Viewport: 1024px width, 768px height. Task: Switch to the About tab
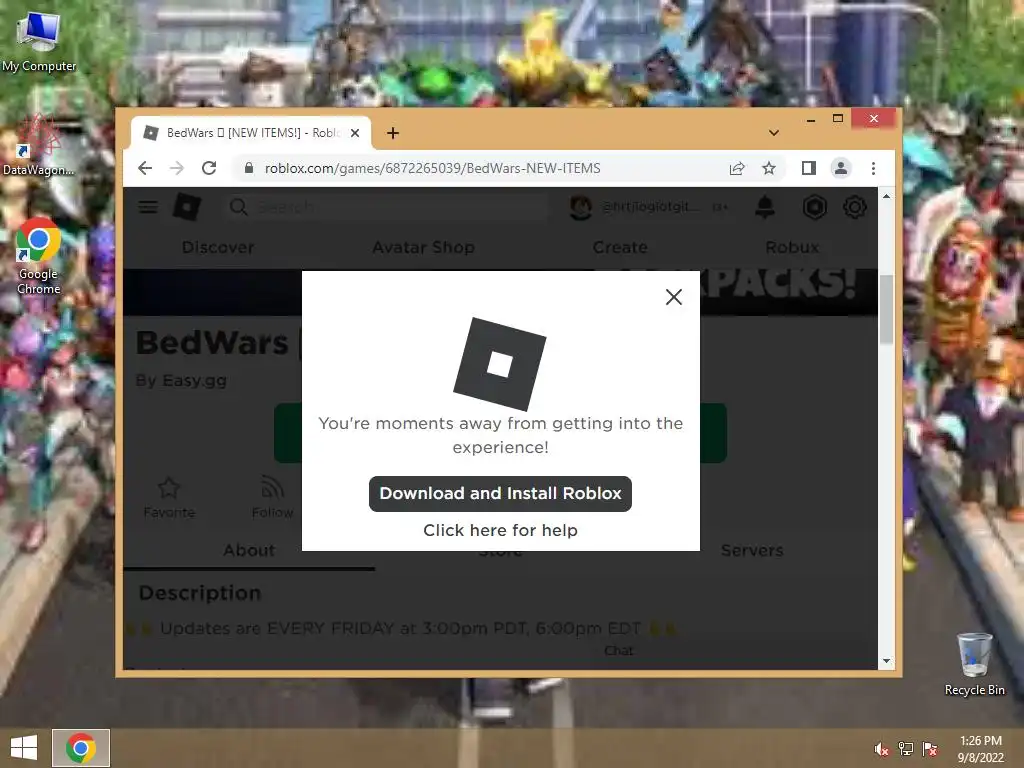[249, 551]
